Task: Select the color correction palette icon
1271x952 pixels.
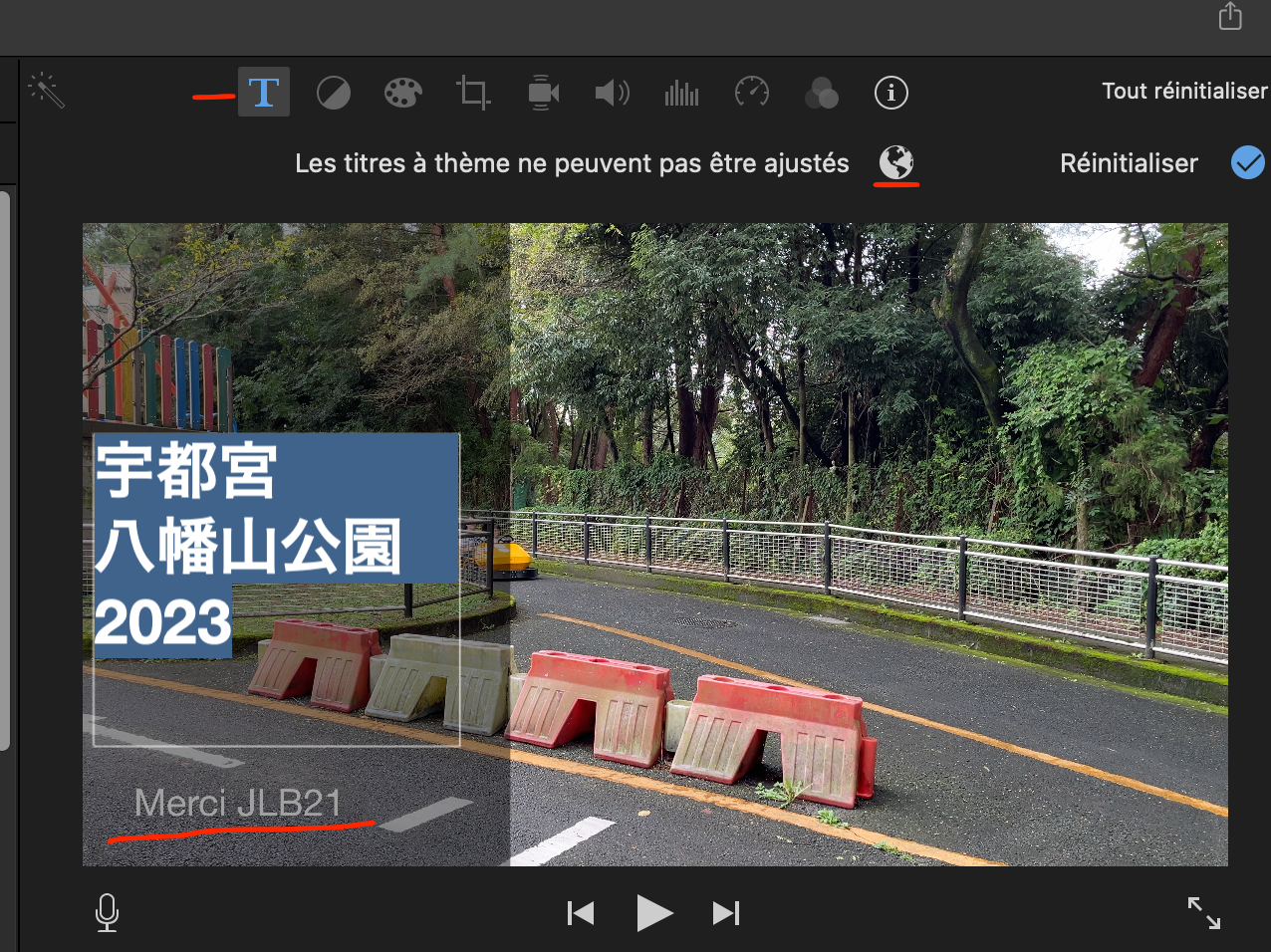Action: point(402,92)
